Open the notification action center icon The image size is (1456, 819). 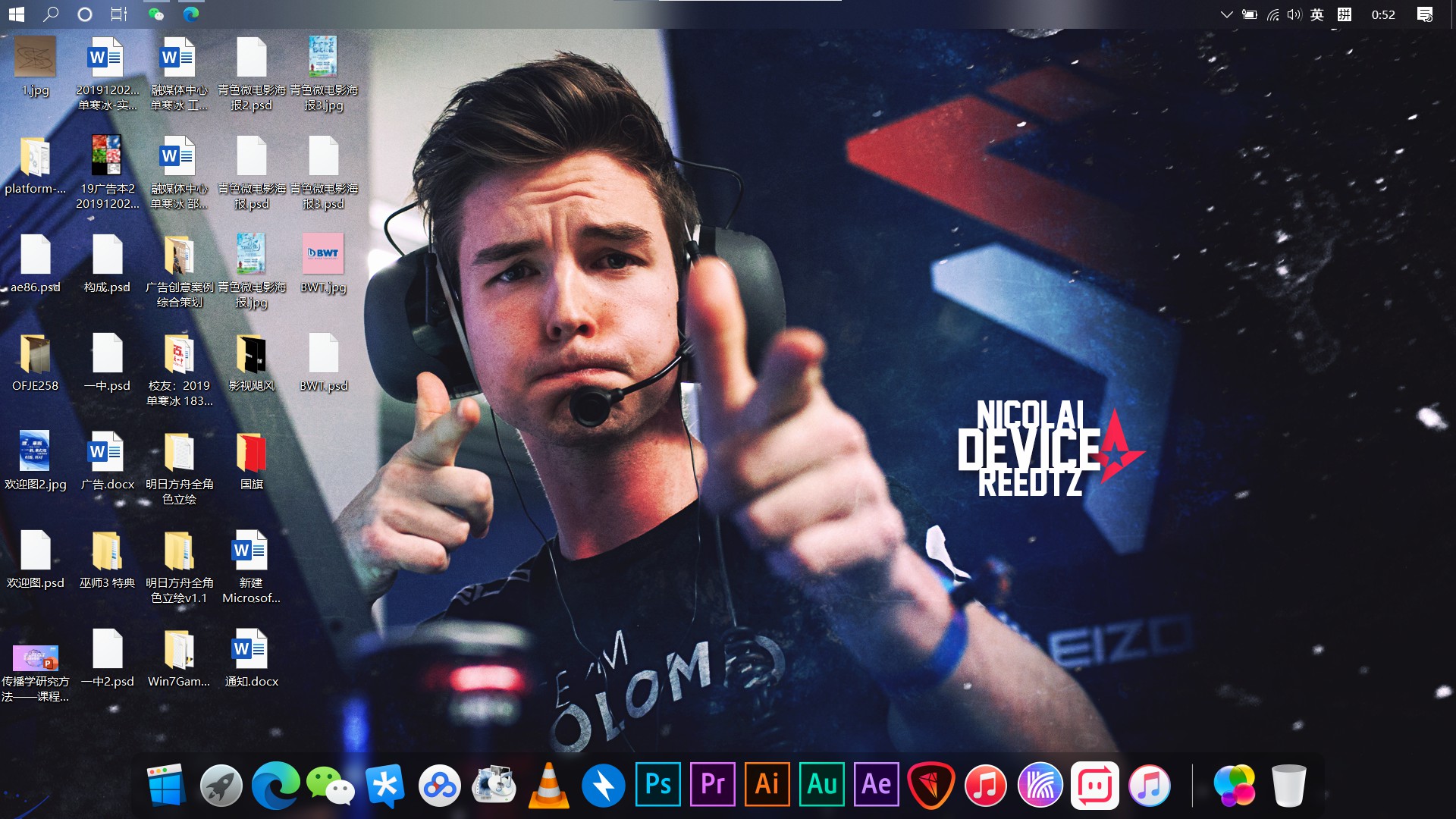coord(1425,14)
